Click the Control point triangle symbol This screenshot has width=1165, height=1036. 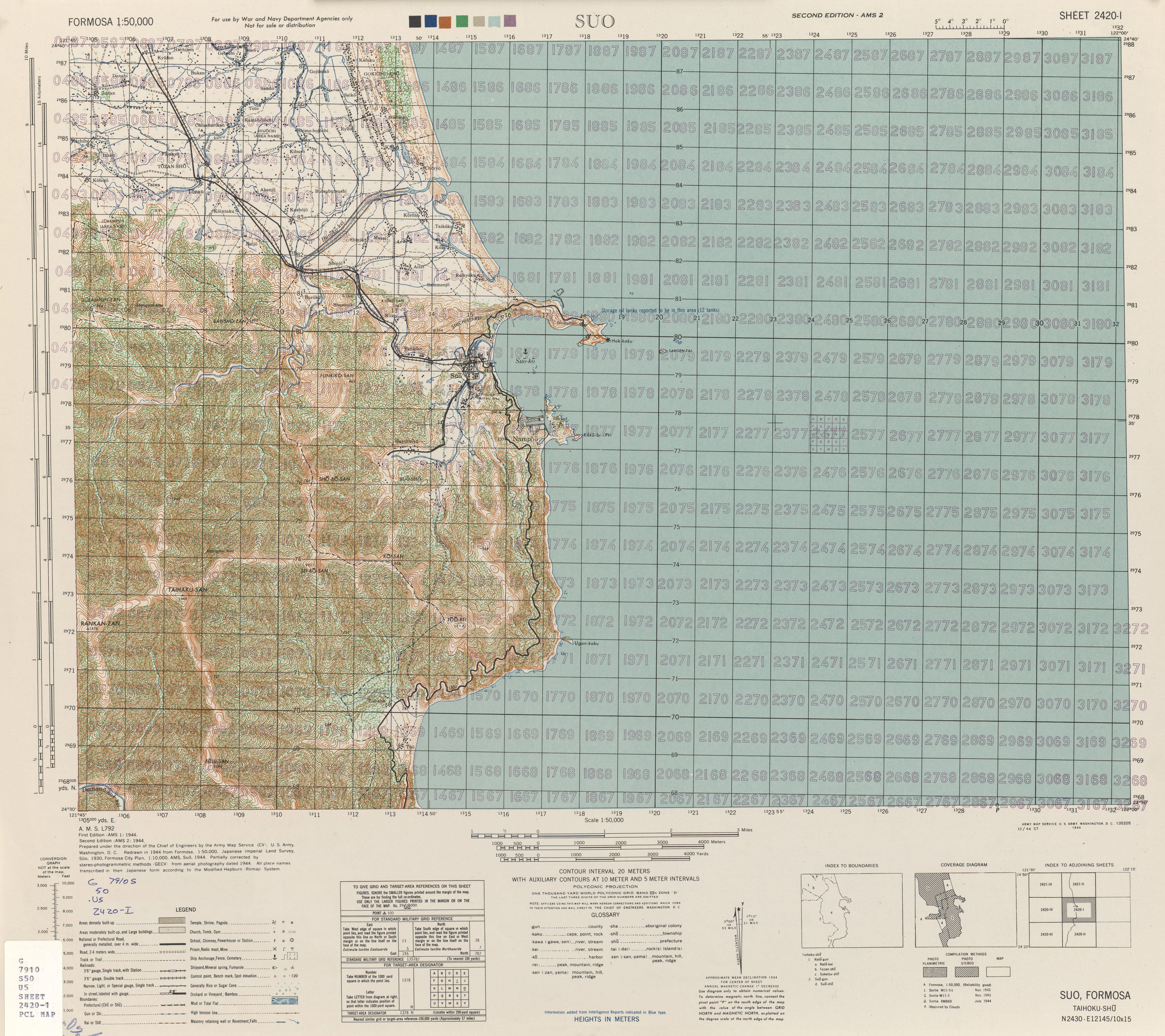(275, 976)
